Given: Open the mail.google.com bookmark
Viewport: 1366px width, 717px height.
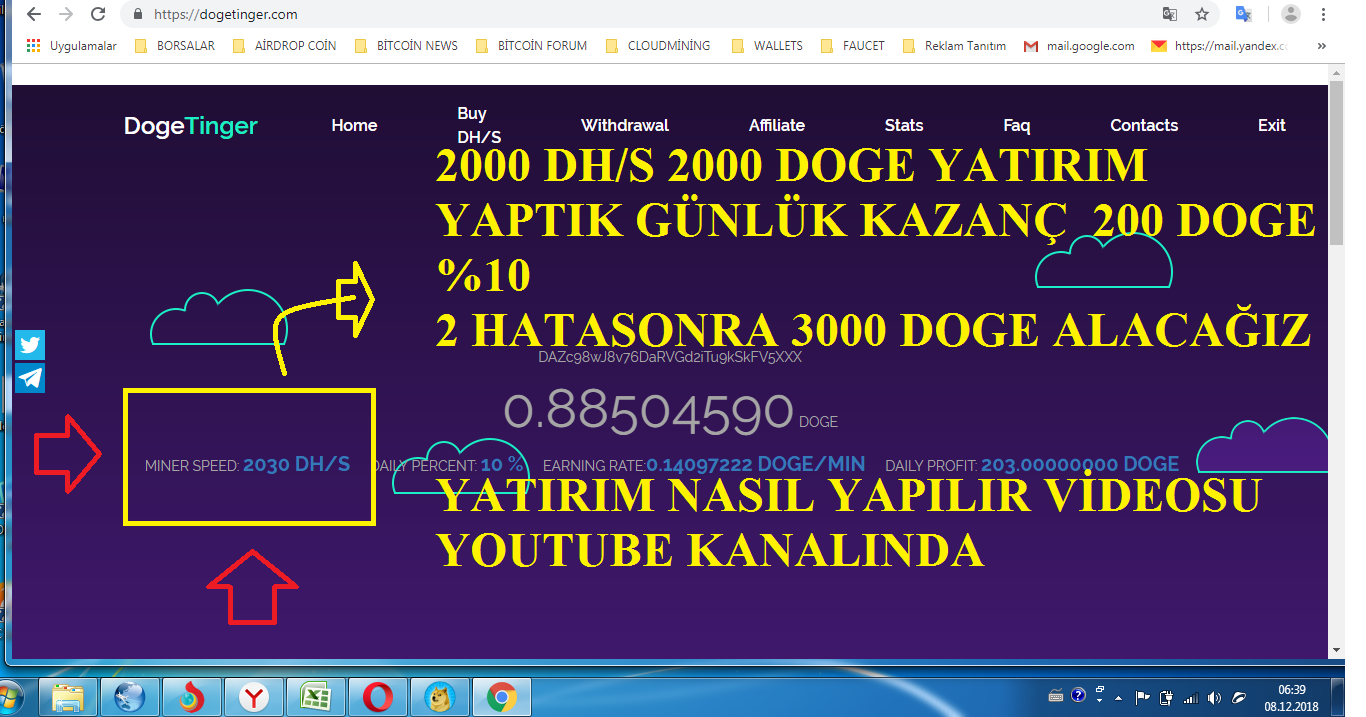Looking at the screenshot, I should pyautogui.click(x=1079, y=46).
